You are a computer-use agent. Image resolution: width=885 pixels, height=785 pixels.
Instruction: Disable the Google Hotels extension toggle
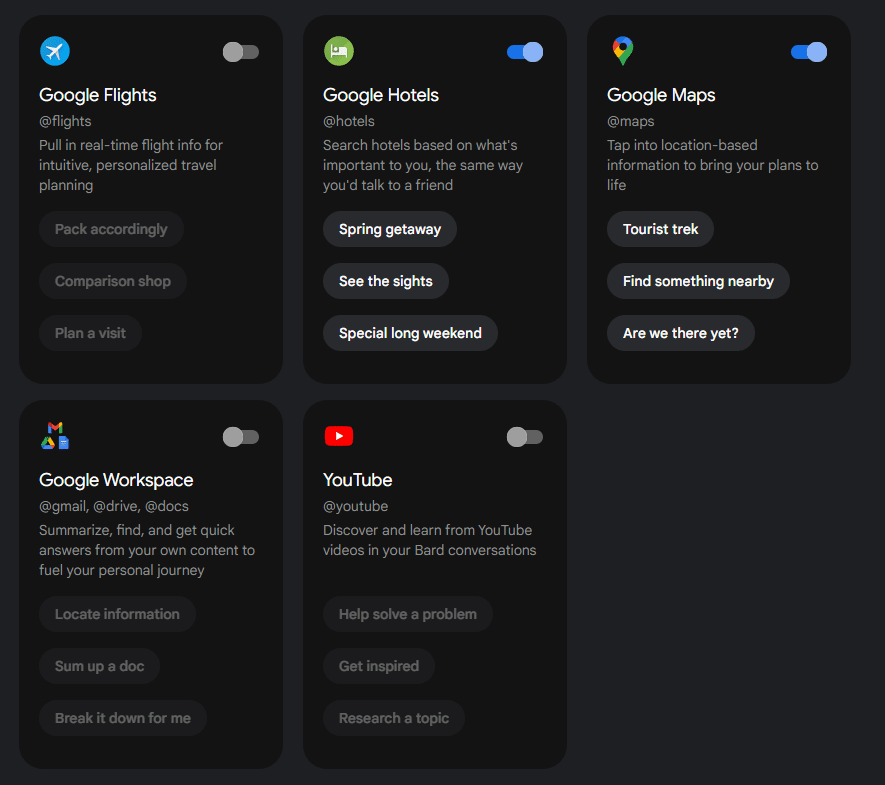[525, 52]
